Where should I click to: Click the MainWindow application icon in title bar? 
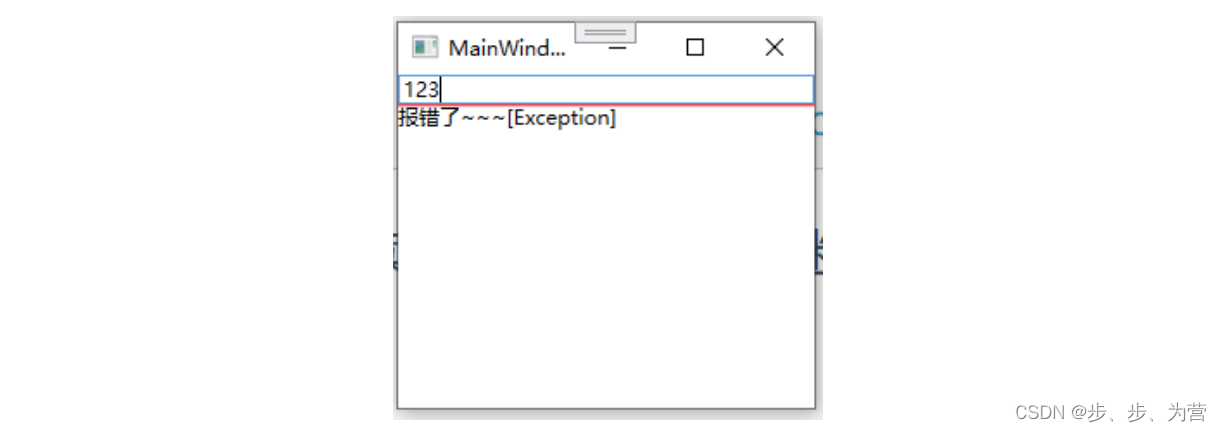pyautogui.click(x=425, y=47)
